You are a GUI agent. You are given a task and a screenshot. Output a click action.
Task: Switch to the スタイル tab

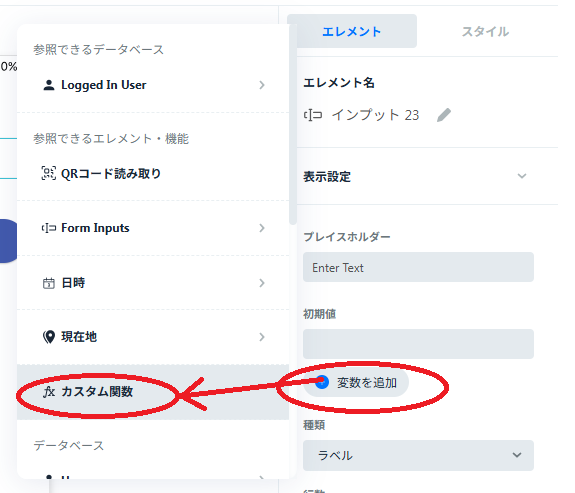(x=485, y=32)
